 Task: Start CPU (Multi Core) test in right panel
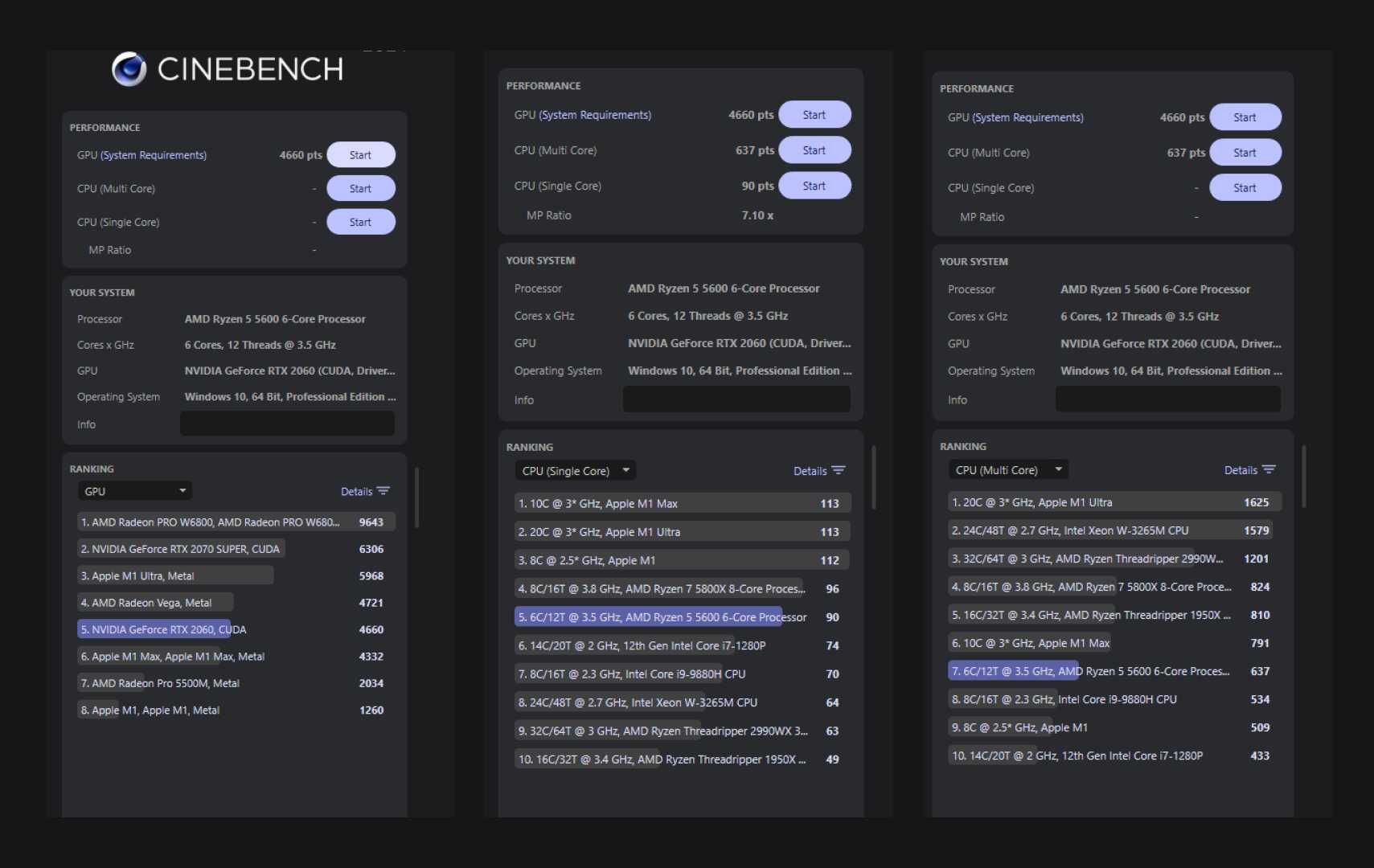click(1245, 153)
